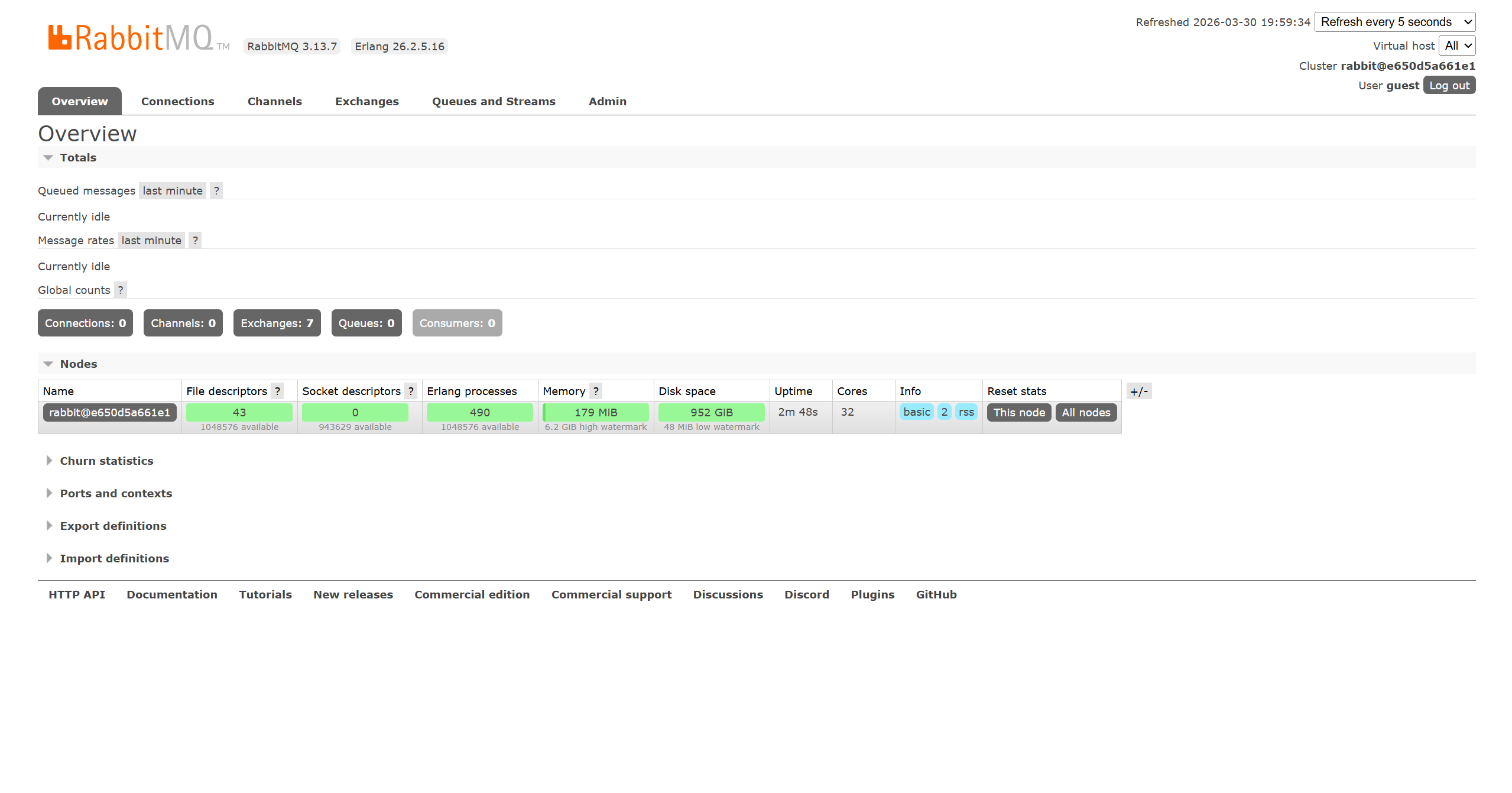Open the Discord link
The width and height of the screenshot is (1512, 793).
click(x=807, y=594)
